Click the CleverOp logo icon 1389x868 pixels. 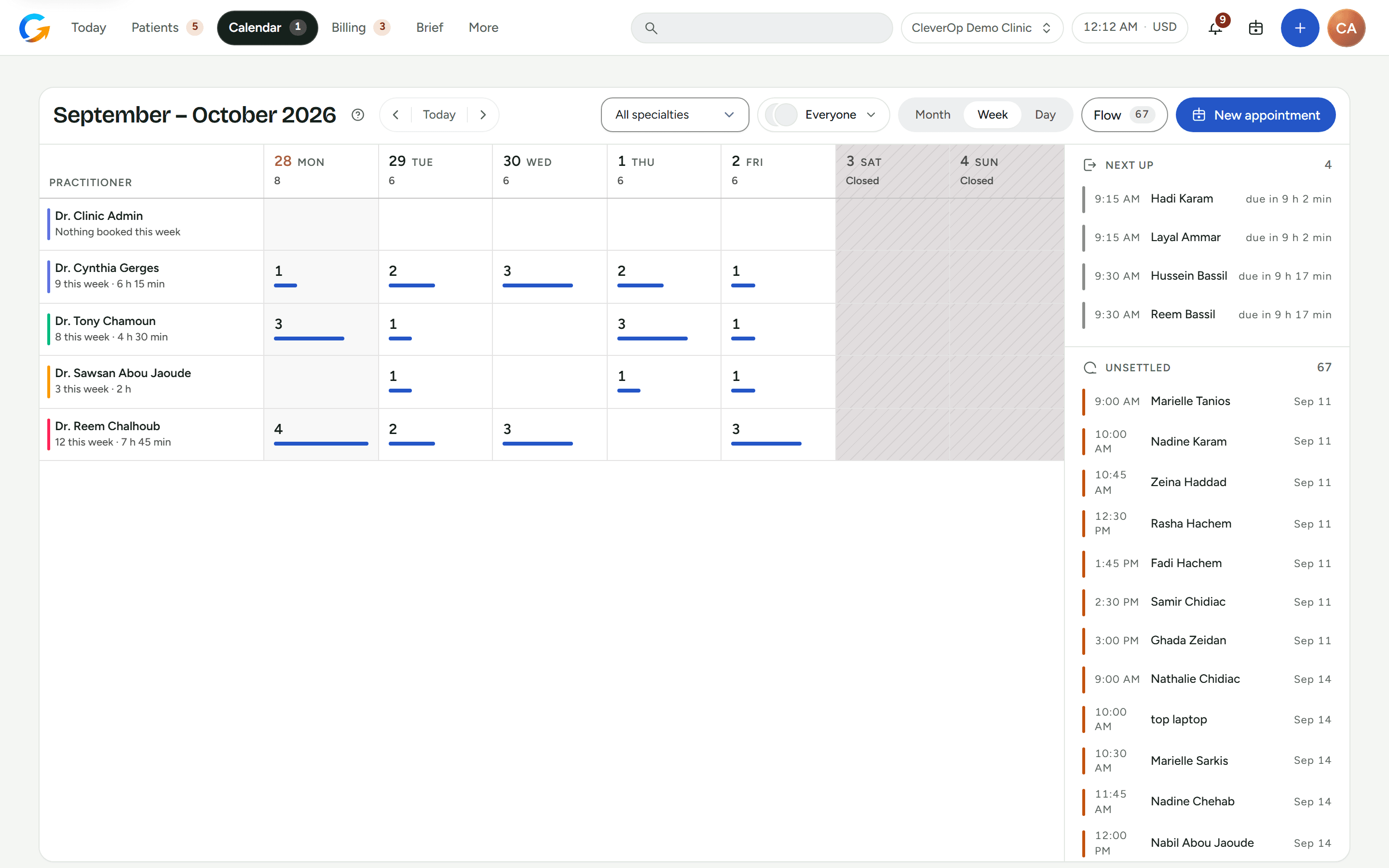coord(34,27)
